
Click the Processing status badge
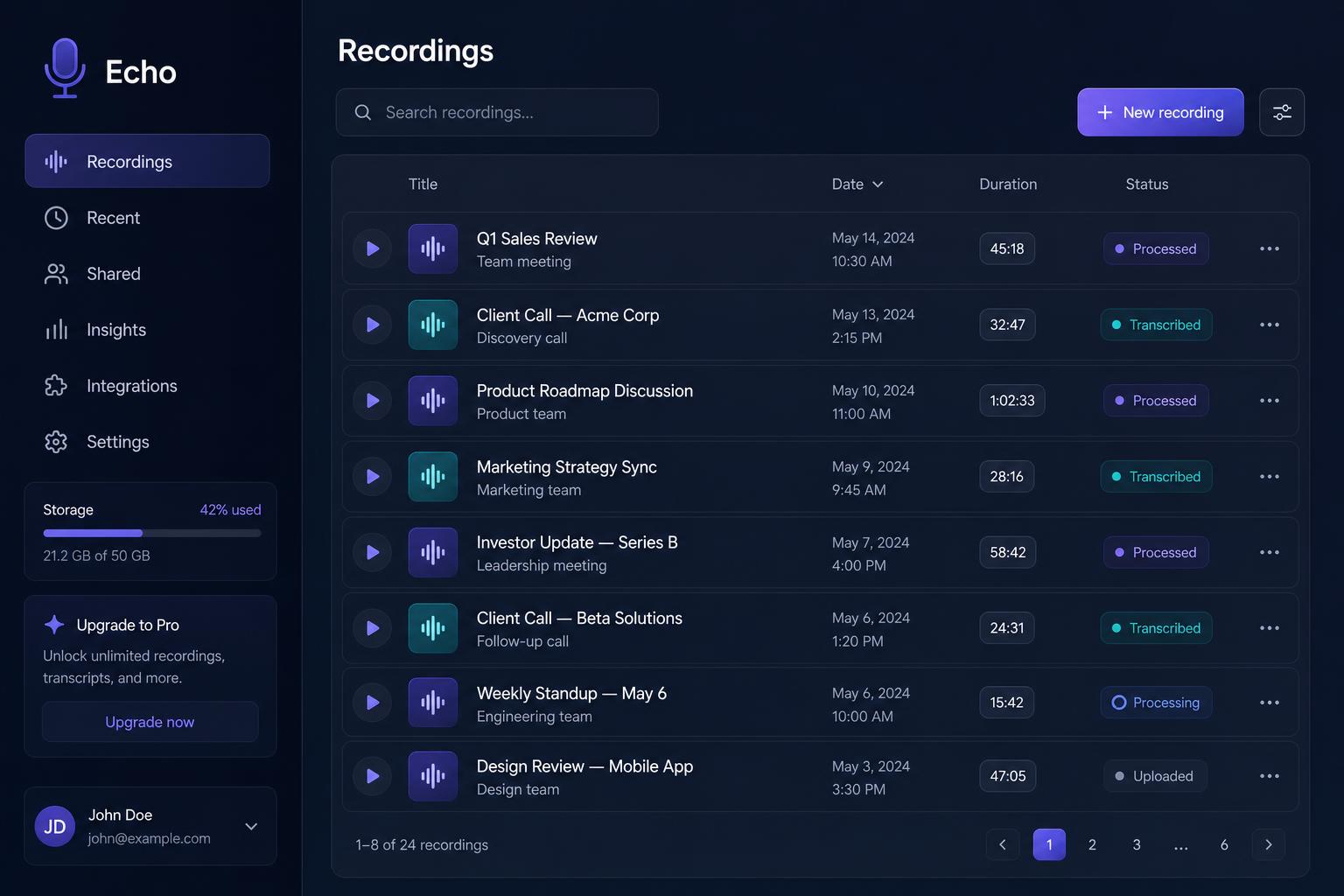pyautogui.click(x=1156, y=703)
